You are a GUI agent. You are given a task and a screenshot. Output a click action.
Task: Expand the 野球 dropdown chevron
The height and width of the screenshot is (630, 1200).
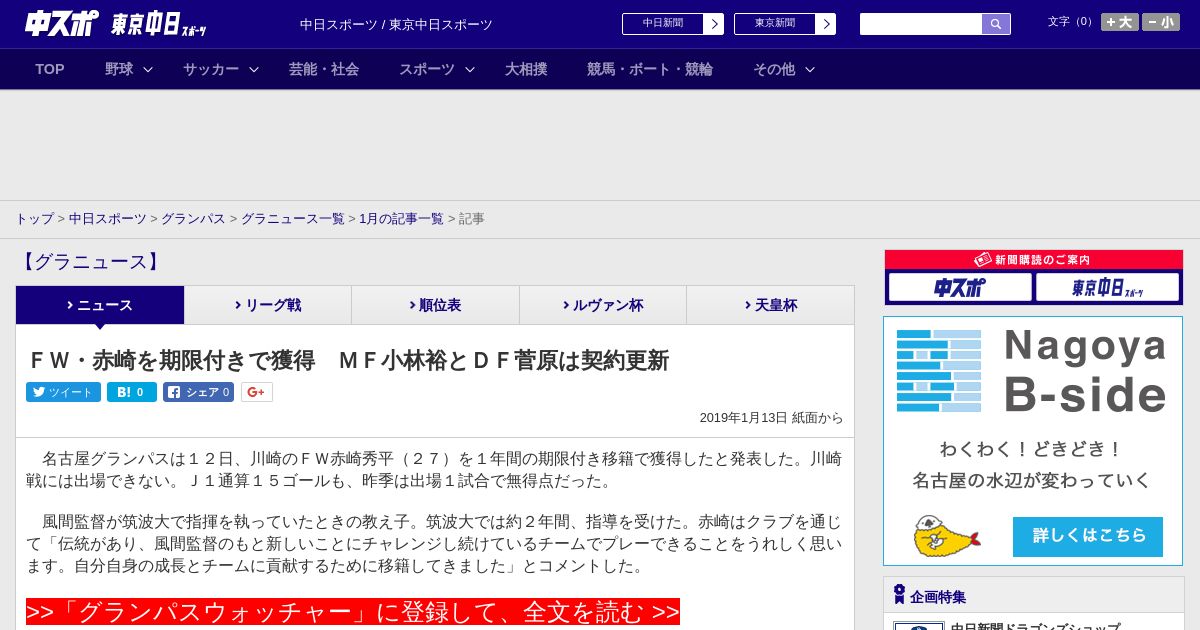[x=148, y=69]
